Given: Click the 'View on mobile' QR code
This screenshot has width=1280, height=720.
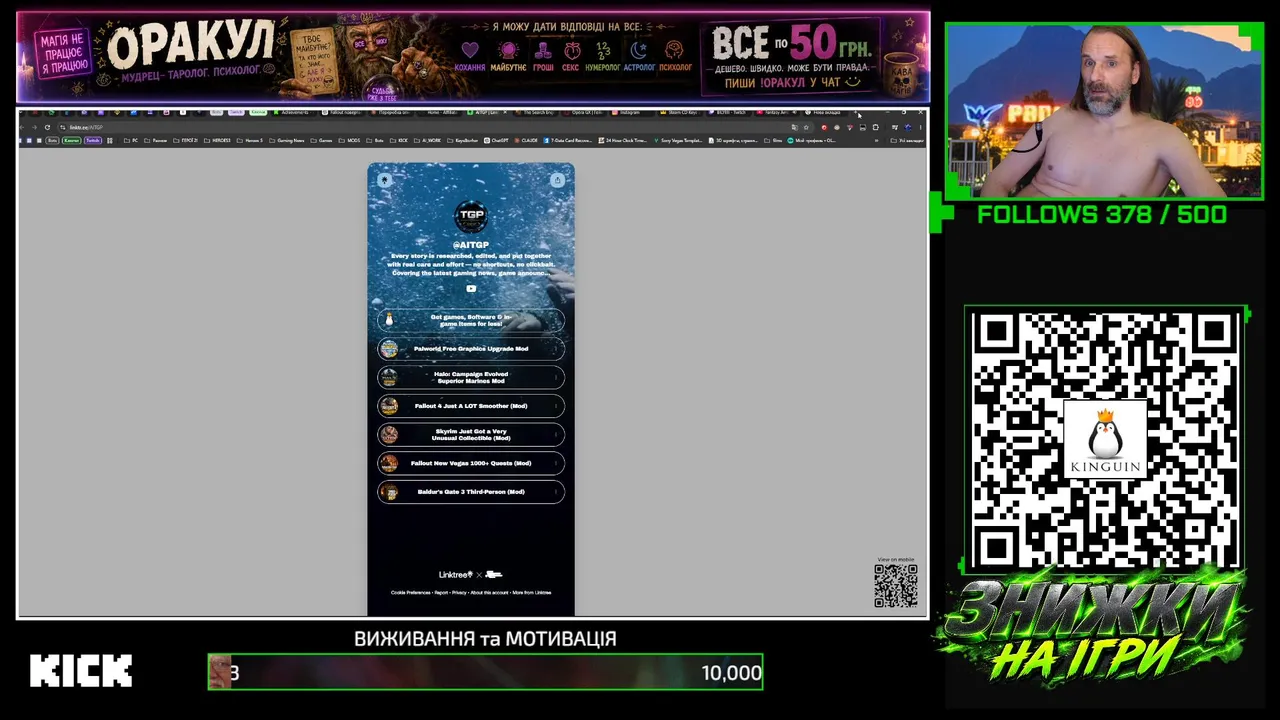Looking at the screenshot, I should [896, 586].
